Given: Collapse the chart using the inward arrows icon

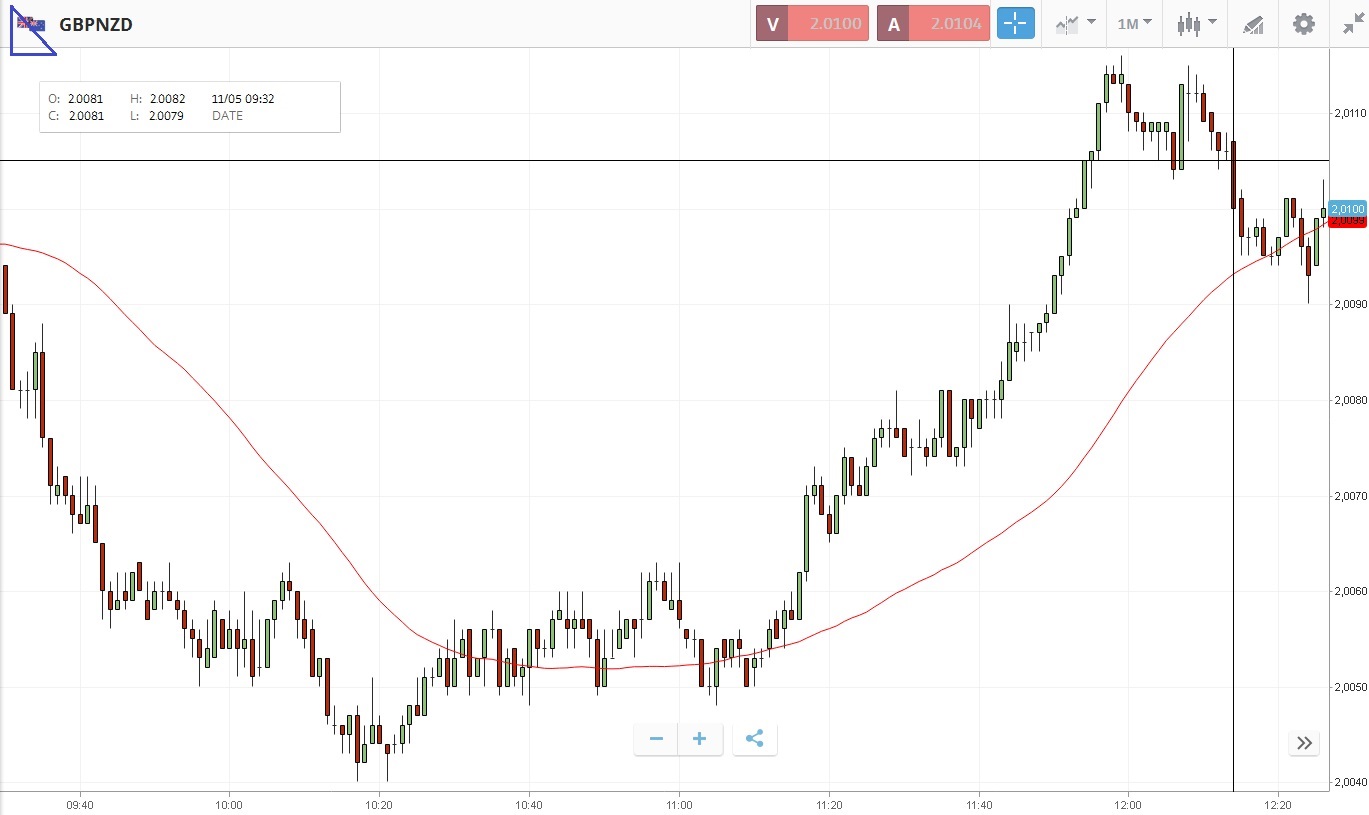Looking at the screenshot, I should click(x=1352, y=25).
